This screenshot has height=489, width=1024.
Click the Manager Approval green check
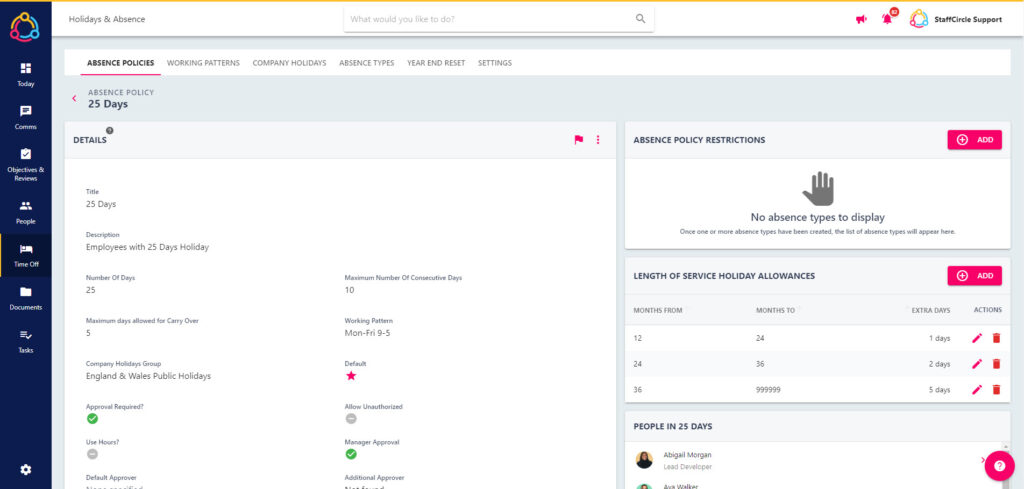[x=351, y=454]
